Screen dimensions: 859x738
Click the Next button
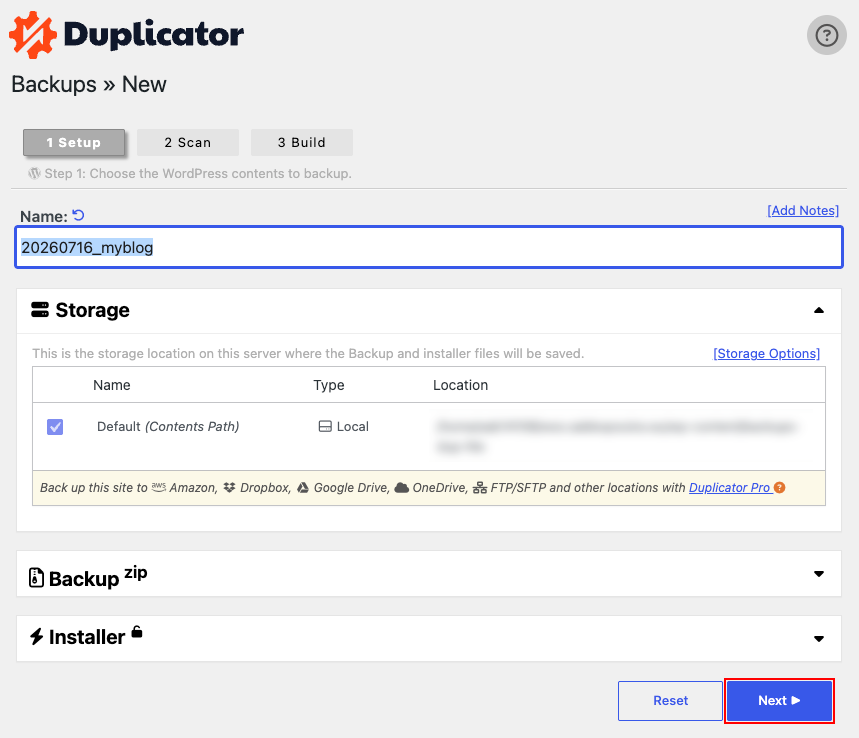[x=779, y=701]
